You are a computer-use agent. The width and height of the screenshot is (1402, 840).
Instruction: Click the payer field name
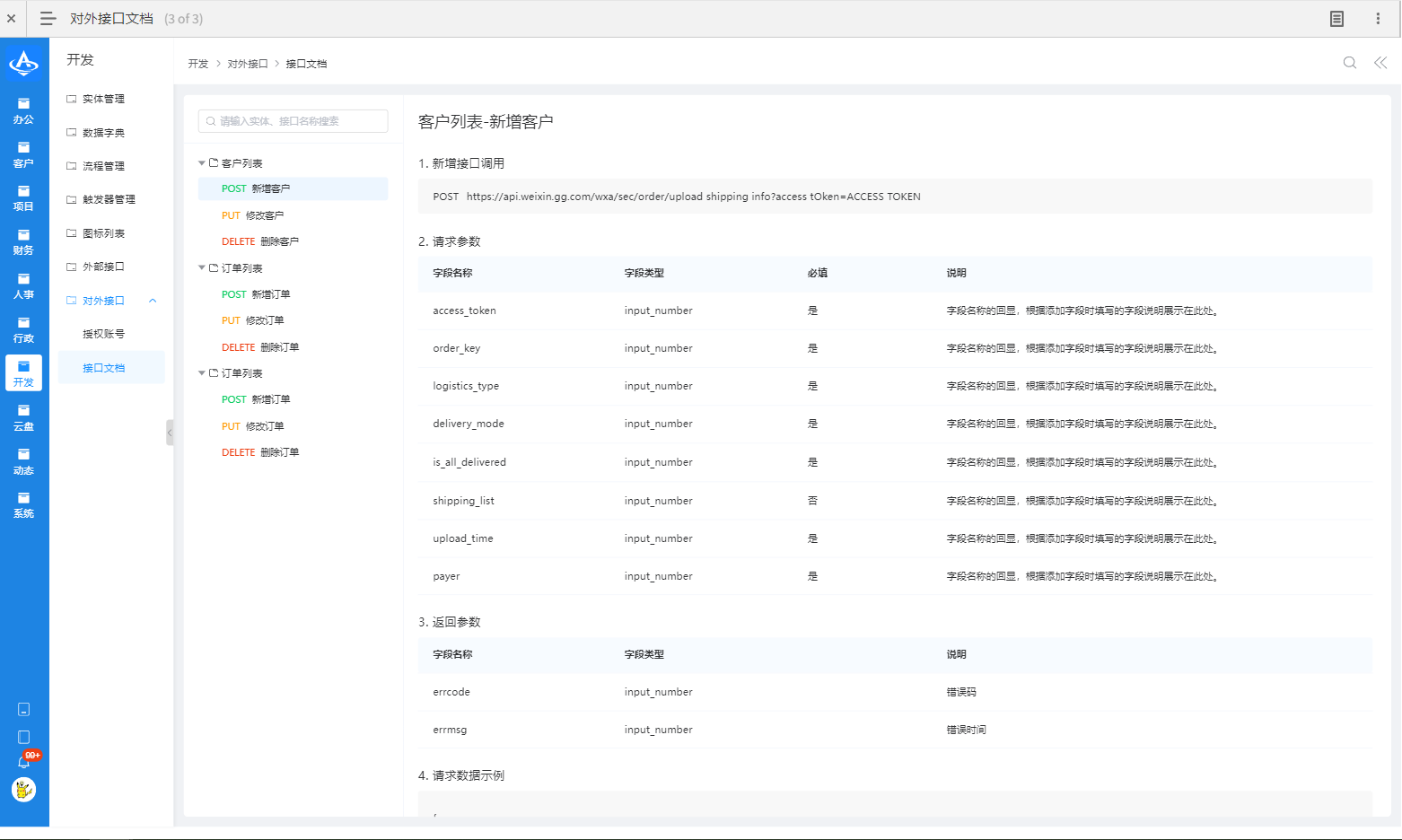tap(446, 576)
